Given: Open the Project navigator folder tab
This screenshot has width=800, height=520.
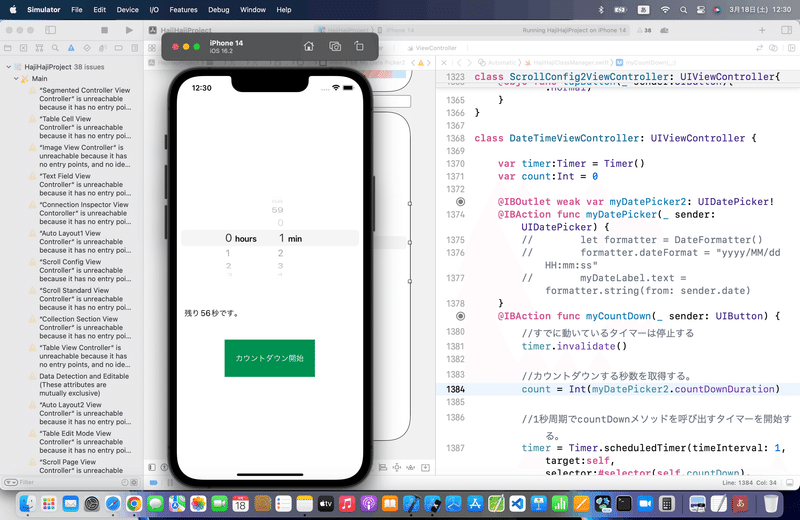Looking at the screenshot, I should (x=8, y=48).
